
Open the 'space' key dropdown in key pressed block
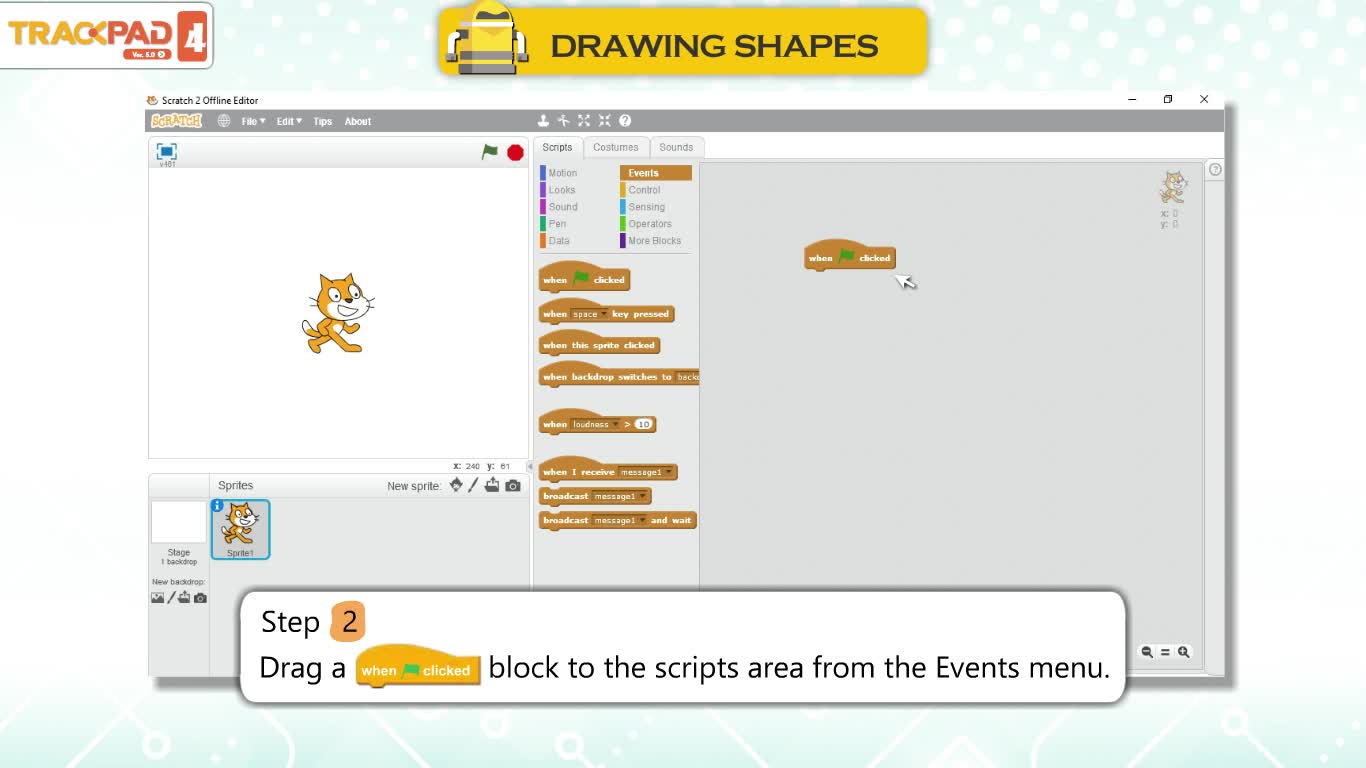(x=590, y=314)
